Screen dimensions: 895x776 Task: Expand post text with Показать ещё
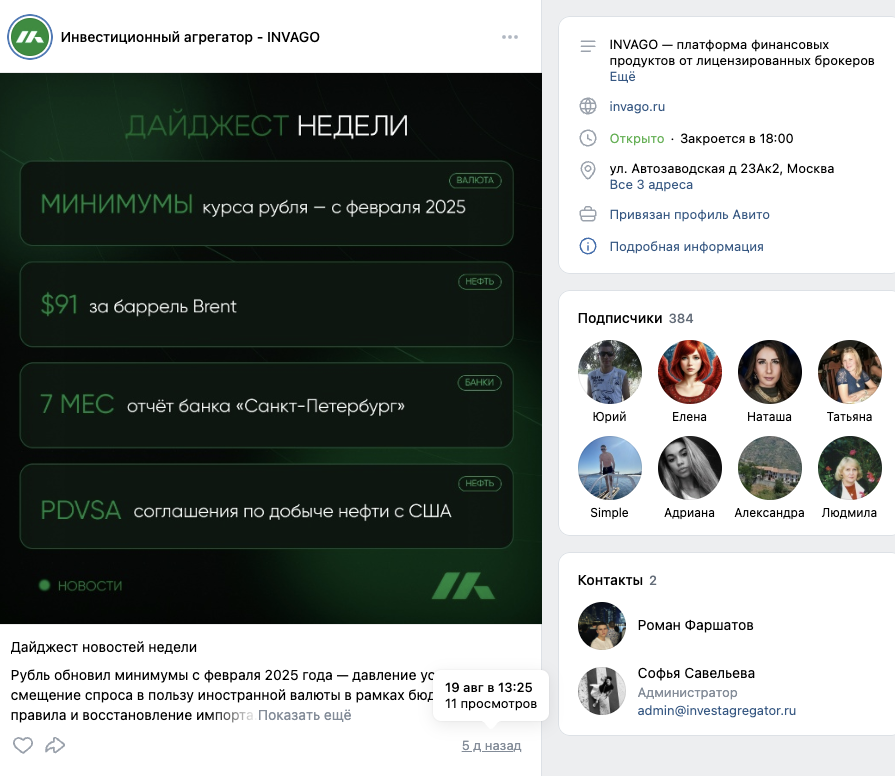point(304,715)
